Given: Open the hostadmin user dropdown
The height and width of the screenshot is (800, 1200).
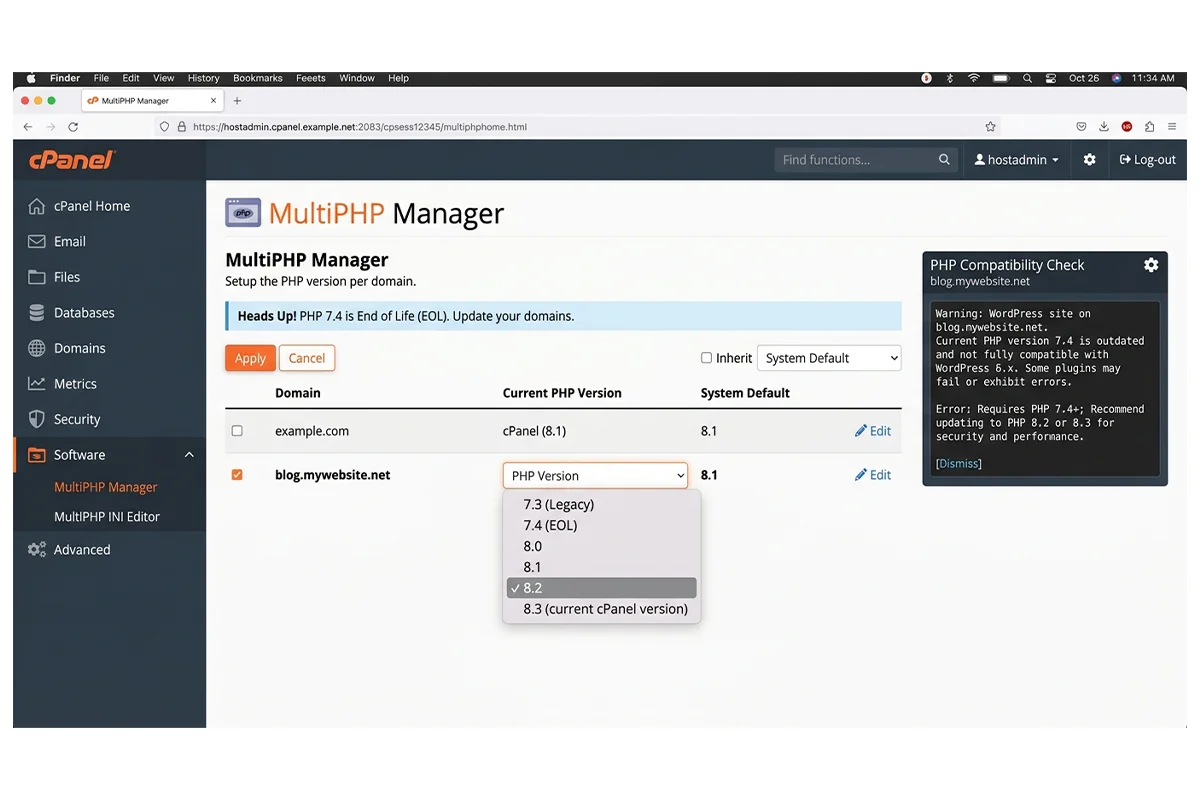Looking at the screenshot, I should pos(1016,160).
